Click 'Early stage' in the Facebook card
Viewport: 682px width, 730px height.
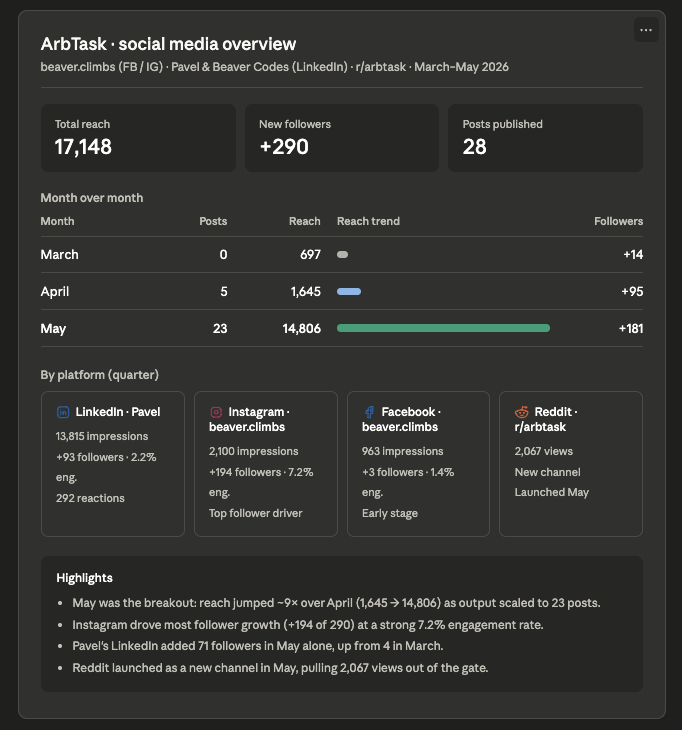click(390, 513)
